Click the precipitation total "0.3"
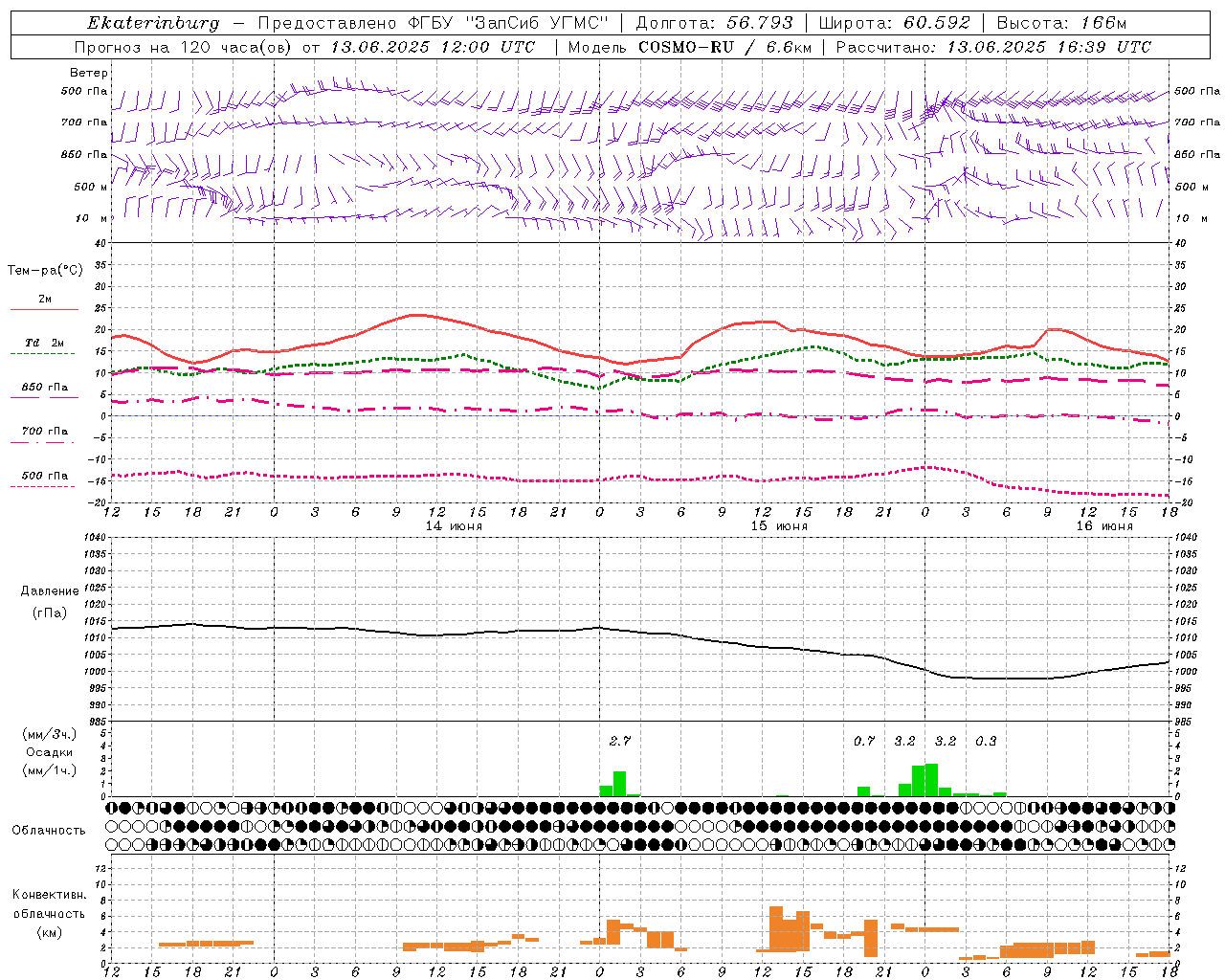This screenshot has height=980, width=1225. coord(986,741)
